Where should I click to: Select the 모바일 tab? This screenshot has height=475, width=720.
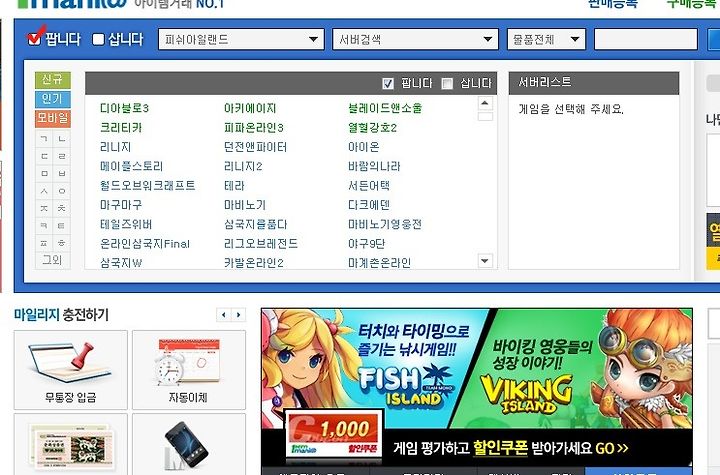pos(53,119)
